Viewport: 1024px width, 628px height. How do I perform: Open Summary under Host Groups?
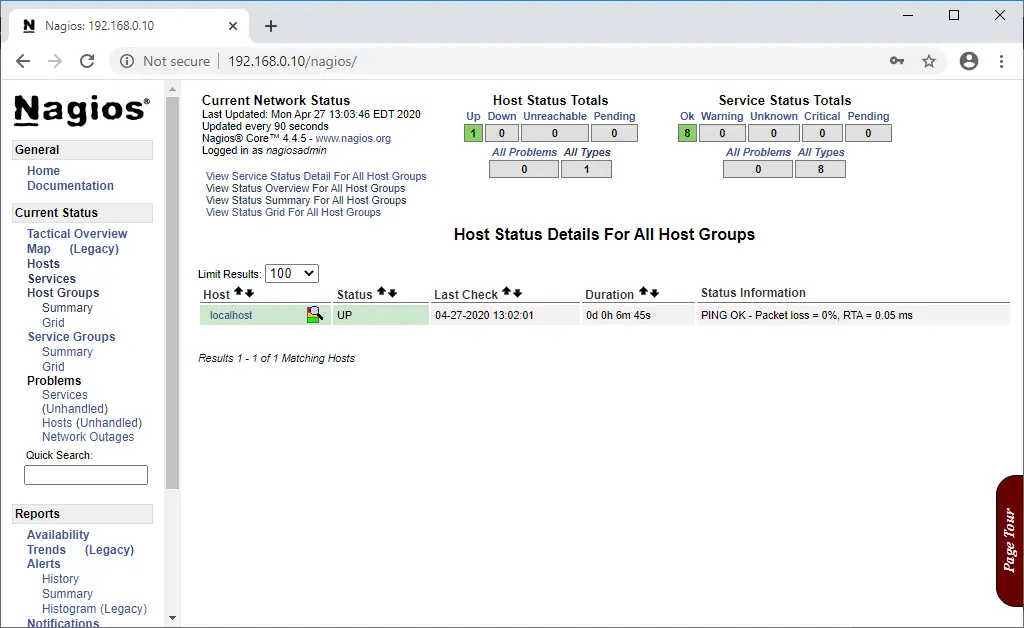click(x=67, y=307)
